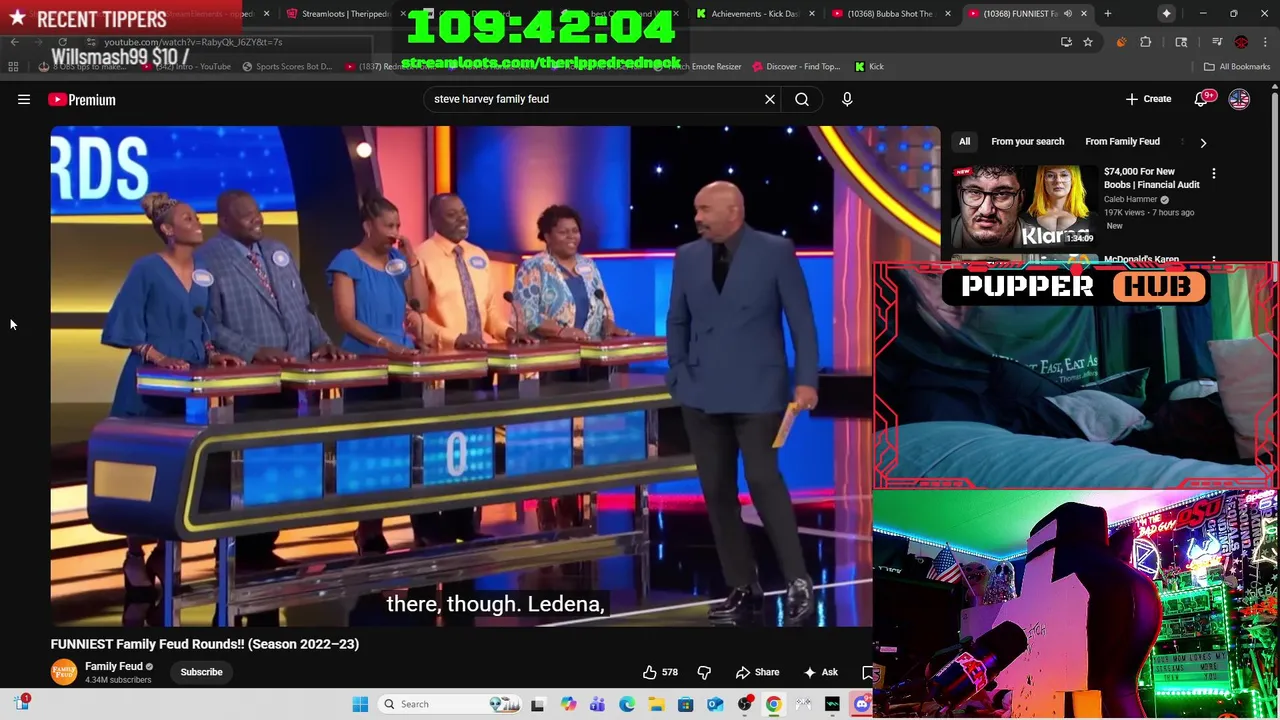Open the Create button
The width and height of the screenshot is (1280, 720).
[x=1148, y=99]
